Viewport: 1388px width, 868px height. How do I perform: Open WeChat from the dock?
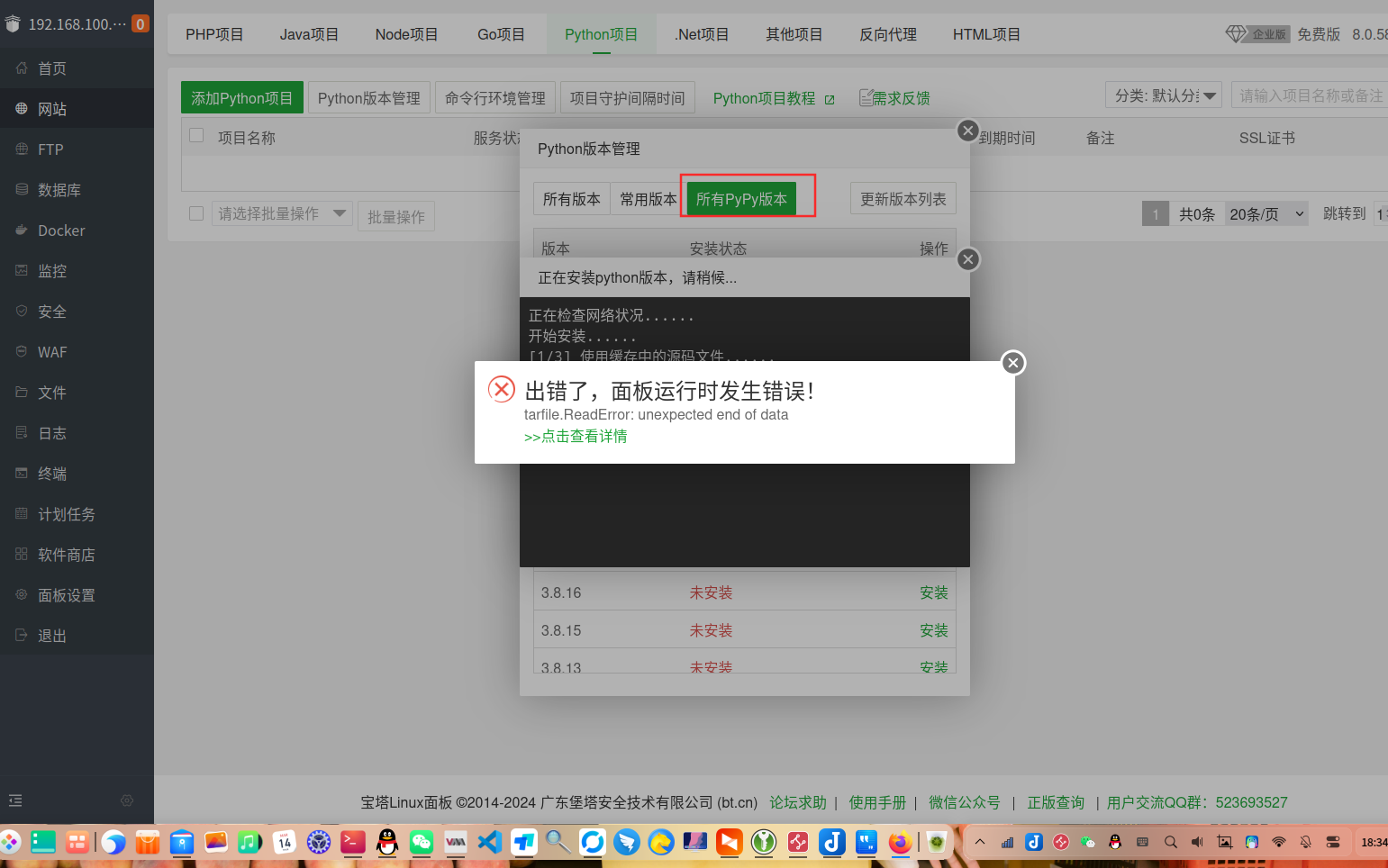pos(422,843)
